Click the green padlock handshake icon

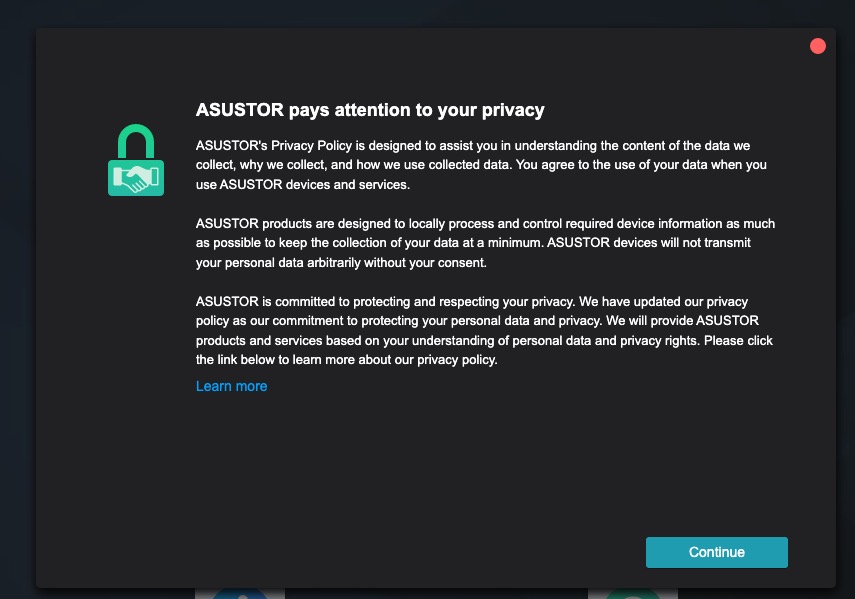[x=136, y=160]
